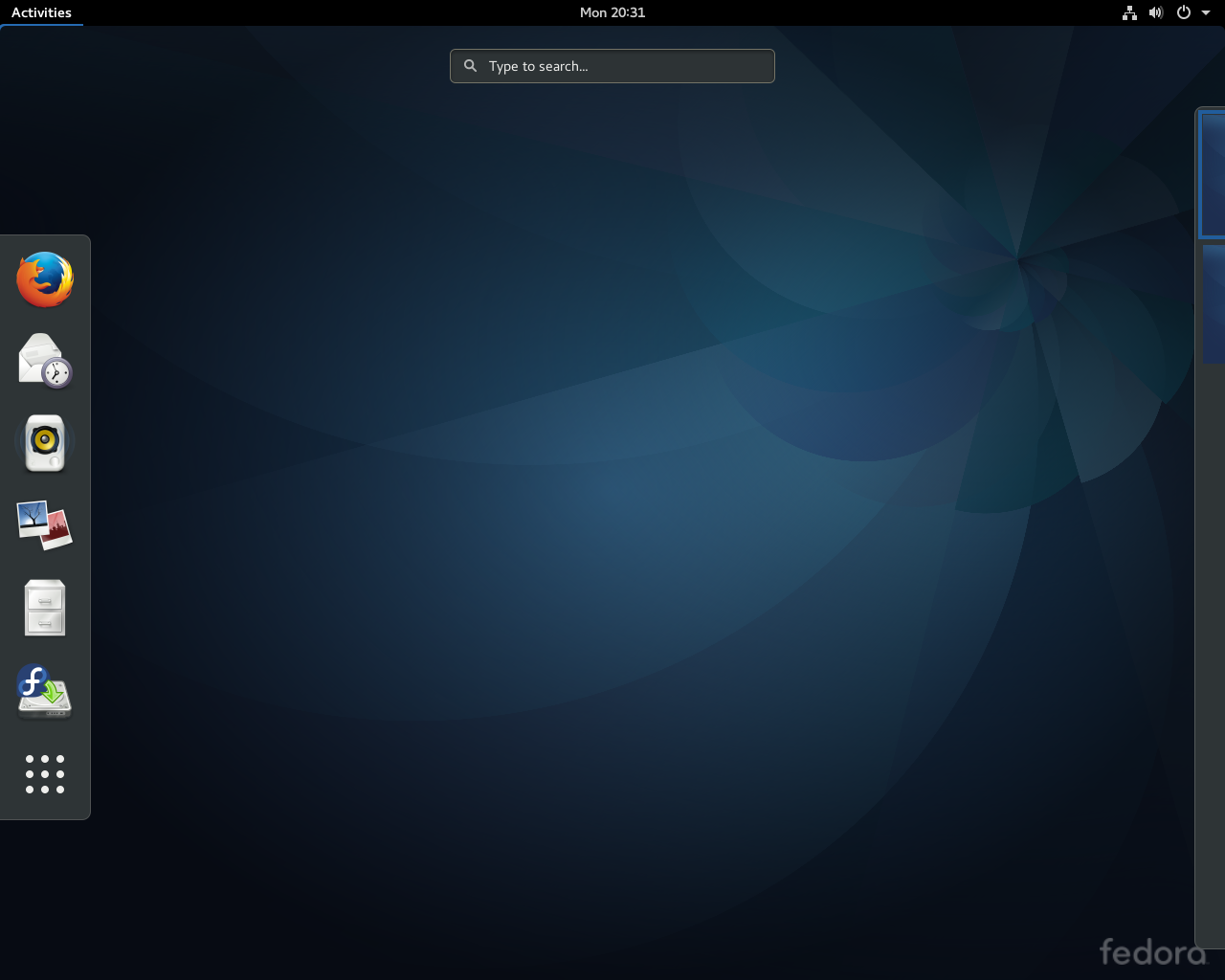Open Evolution mail from the dock
1225x980 pixels.
[x=44, y=361]
